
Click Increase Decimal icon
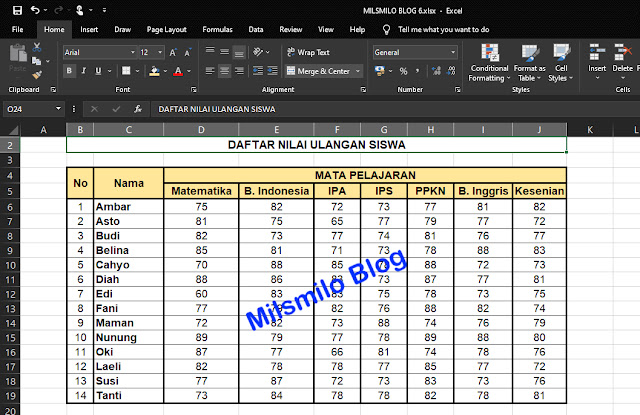pos(436,71)
